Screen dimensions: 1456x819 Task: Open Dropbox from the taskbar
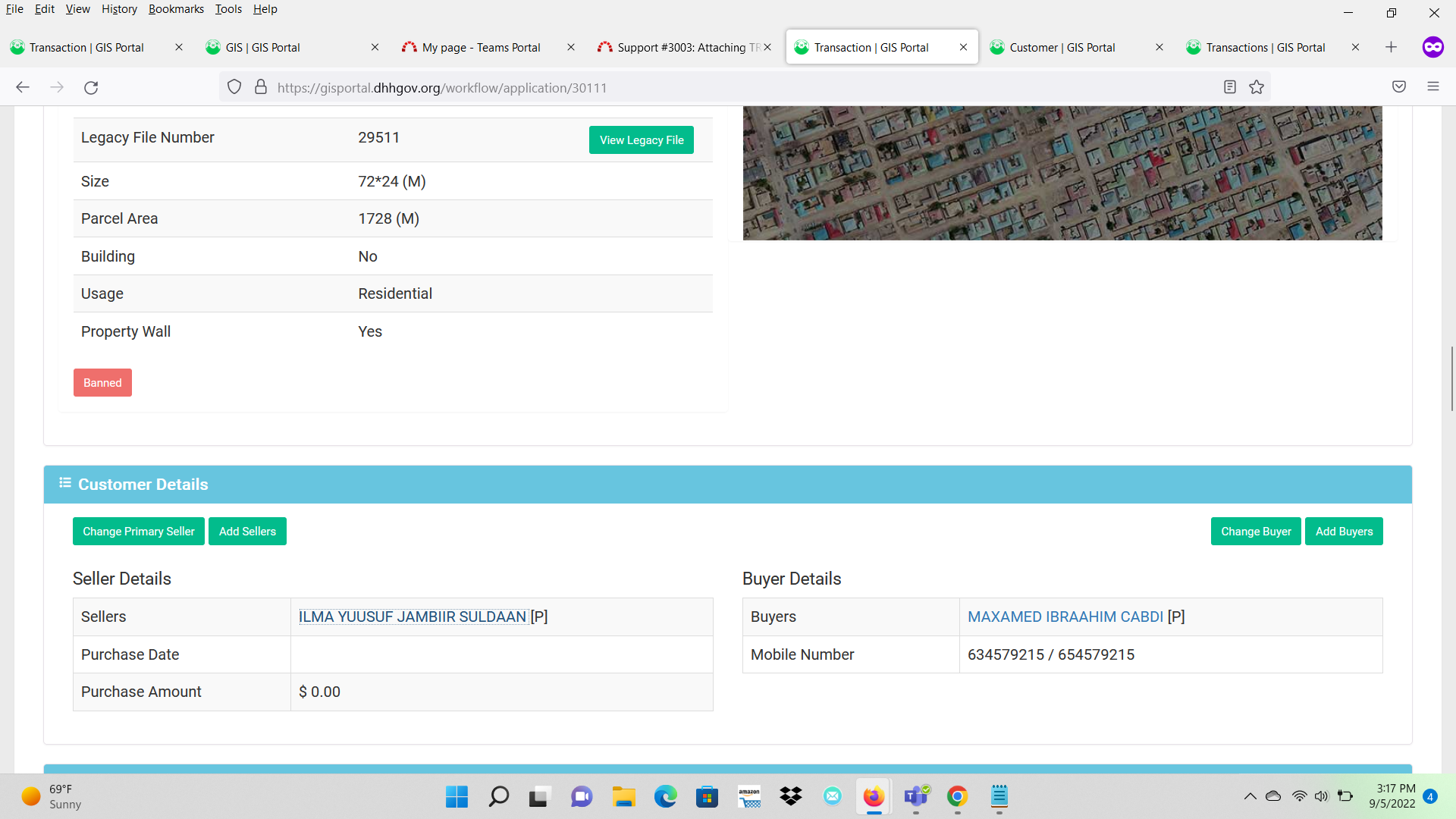click(791, 796)
